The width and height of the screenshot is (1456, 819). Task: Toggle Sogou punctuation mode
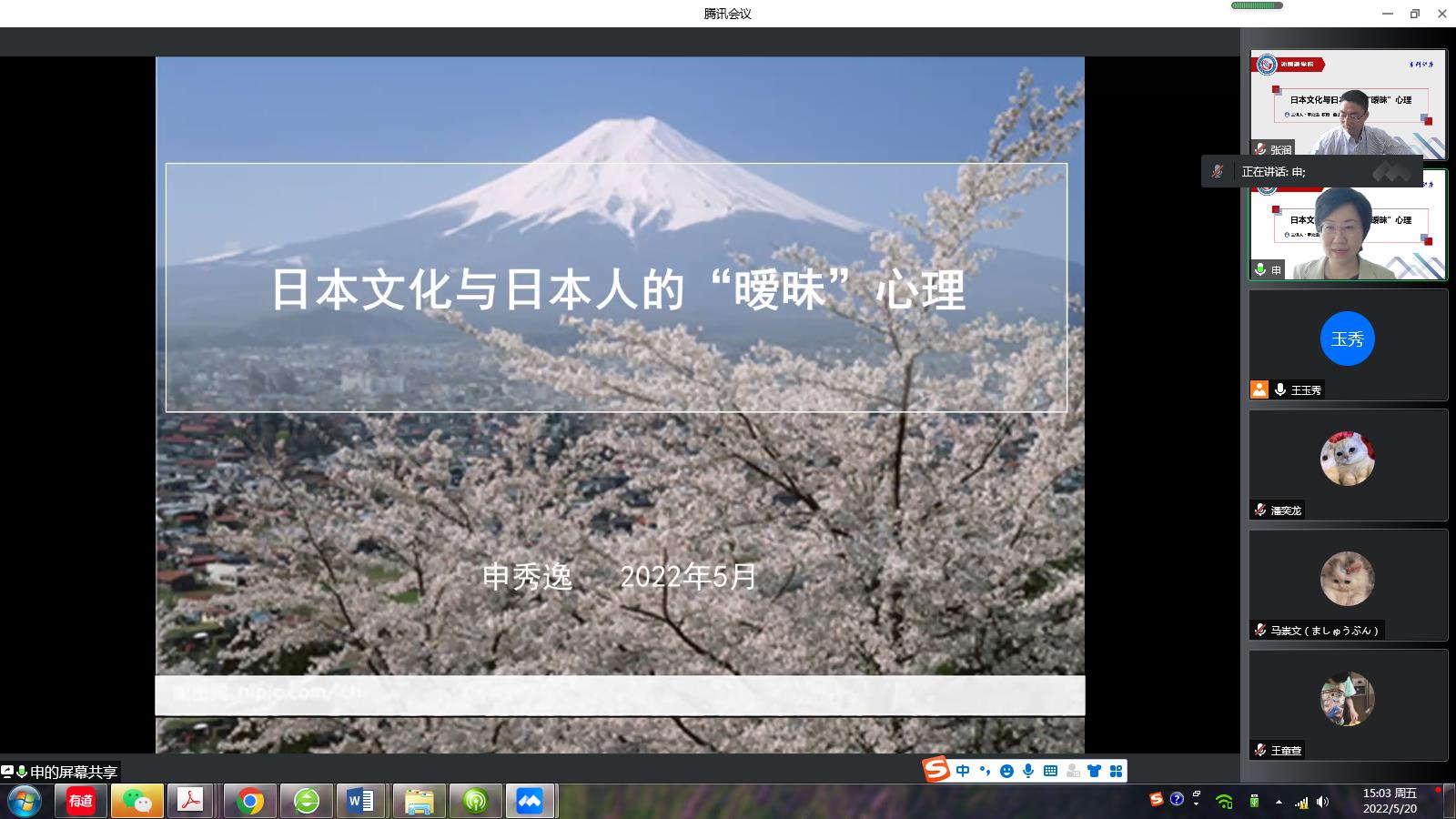coord(985,771)
